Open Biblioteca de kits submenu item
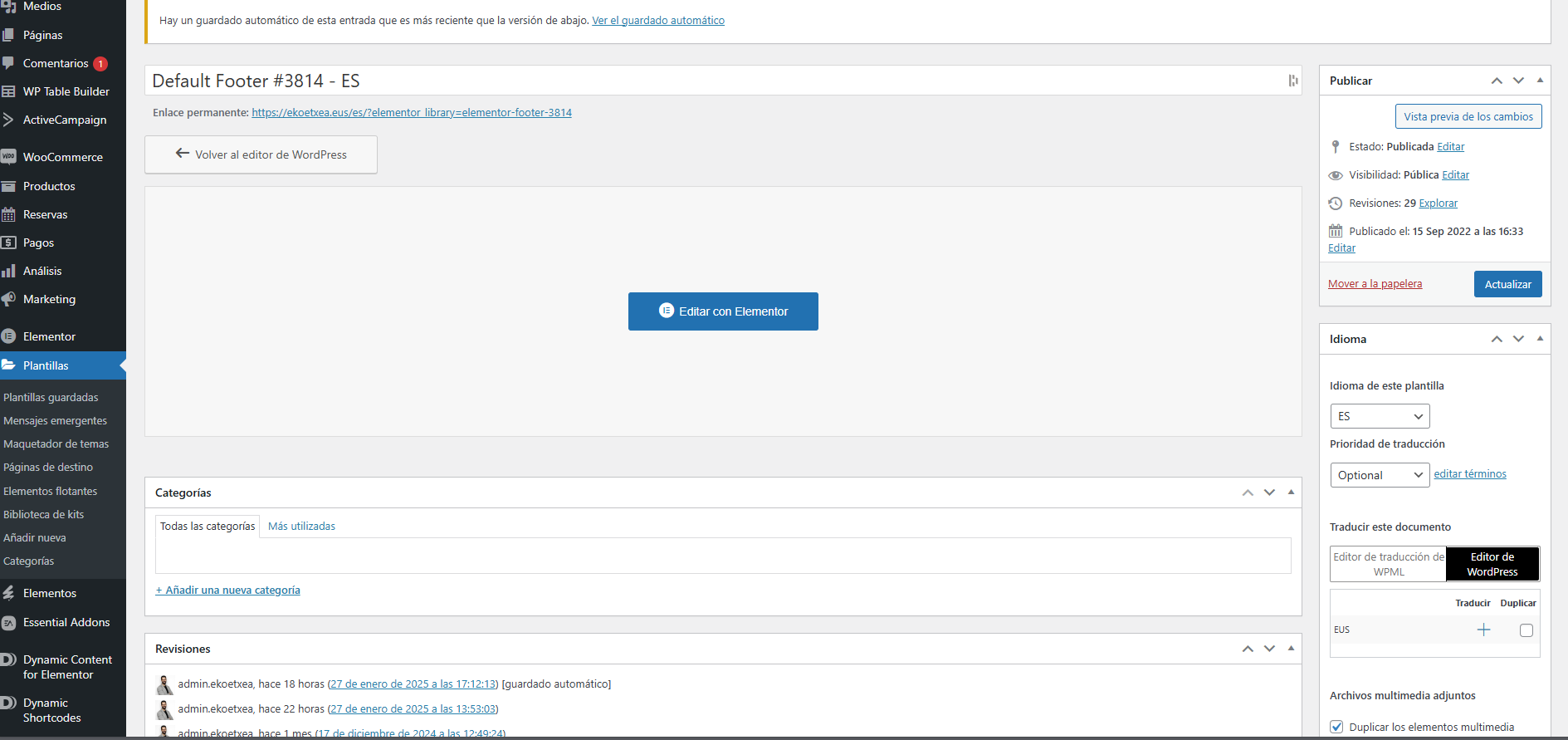Viewport: 1568px width, 740px height. [43, 515]
